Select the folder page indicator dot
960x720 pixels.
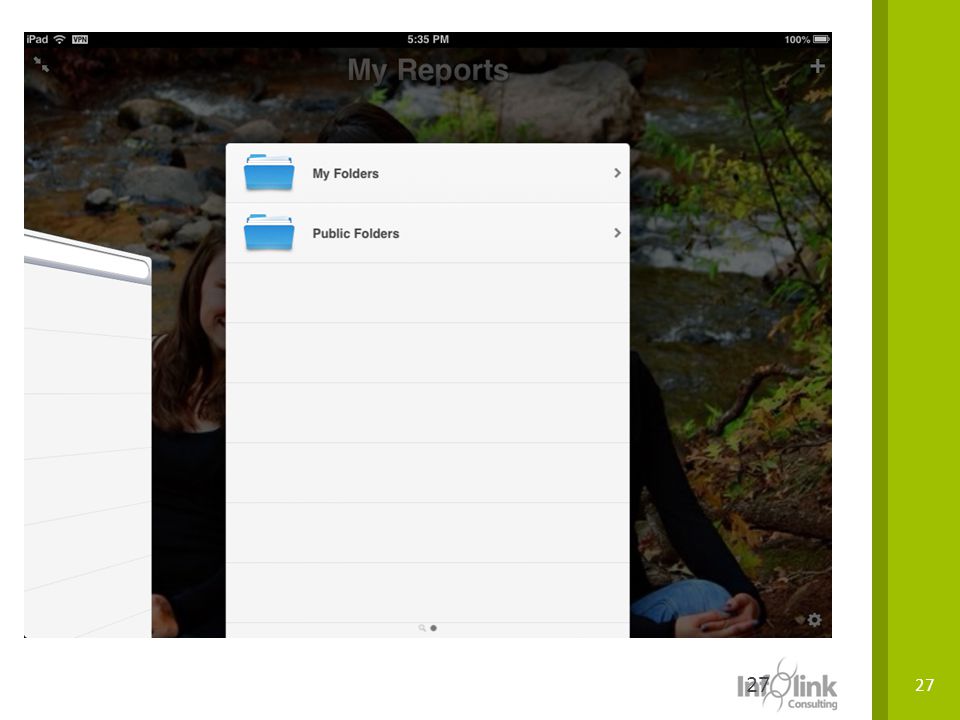[433, 628]
